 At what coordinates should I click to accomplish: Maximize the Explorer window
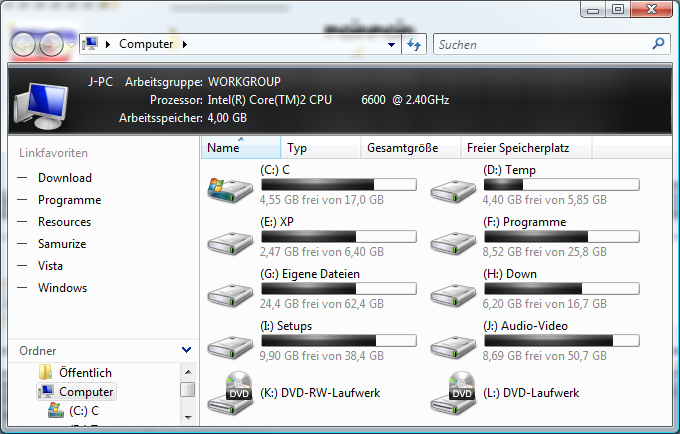[x=618, y=10]
